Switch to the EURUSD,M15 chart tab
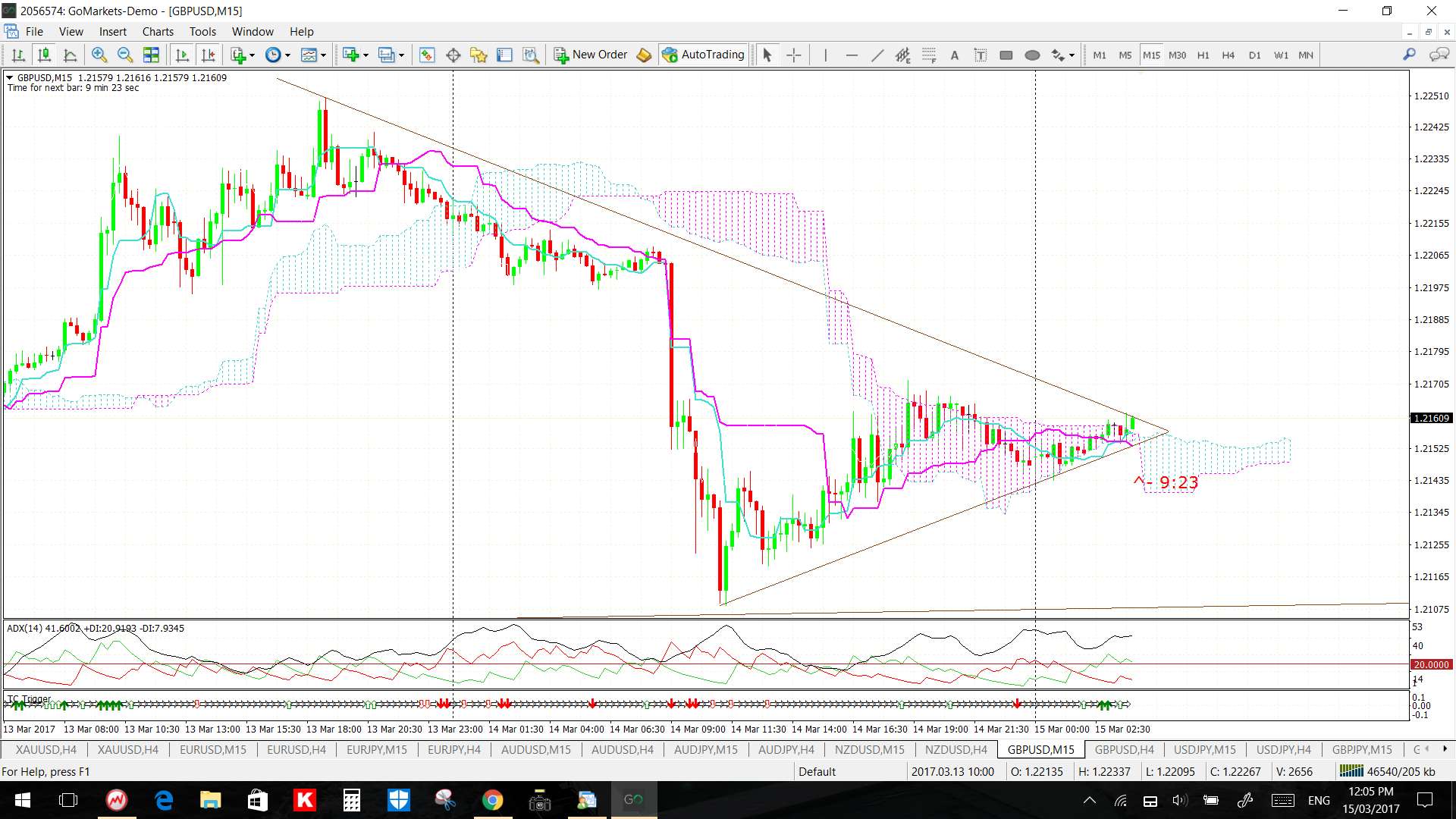 point(212,749)
